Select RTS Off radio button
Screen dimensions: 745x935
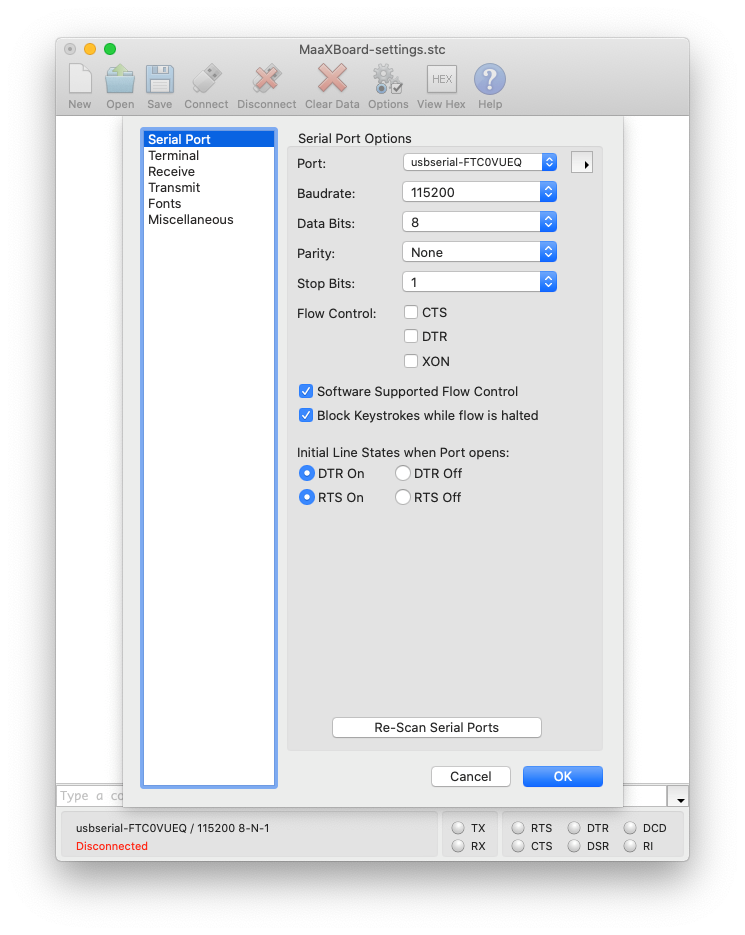coord(403,497)
